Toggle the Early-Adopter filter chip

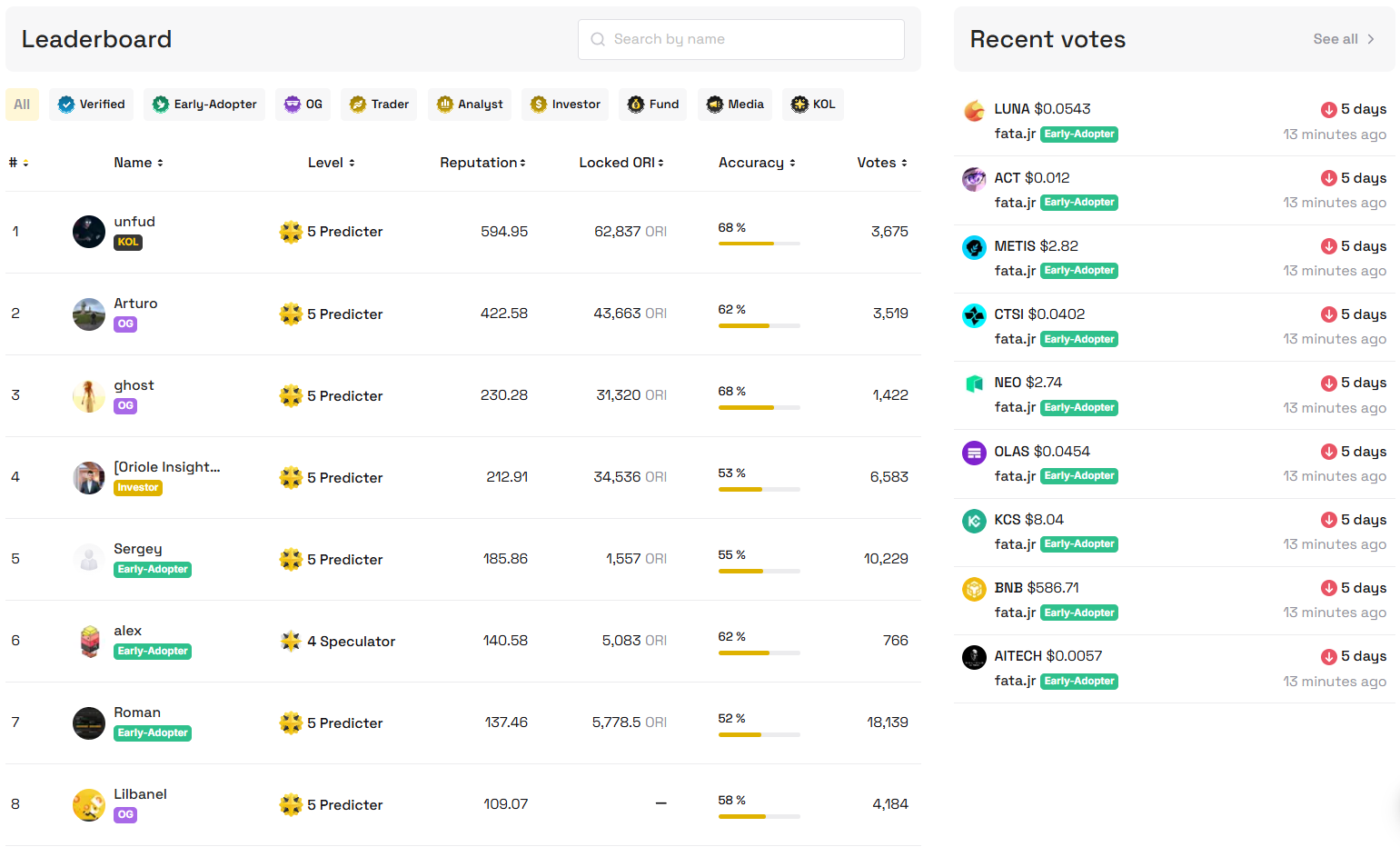click(x=204, y=105)
